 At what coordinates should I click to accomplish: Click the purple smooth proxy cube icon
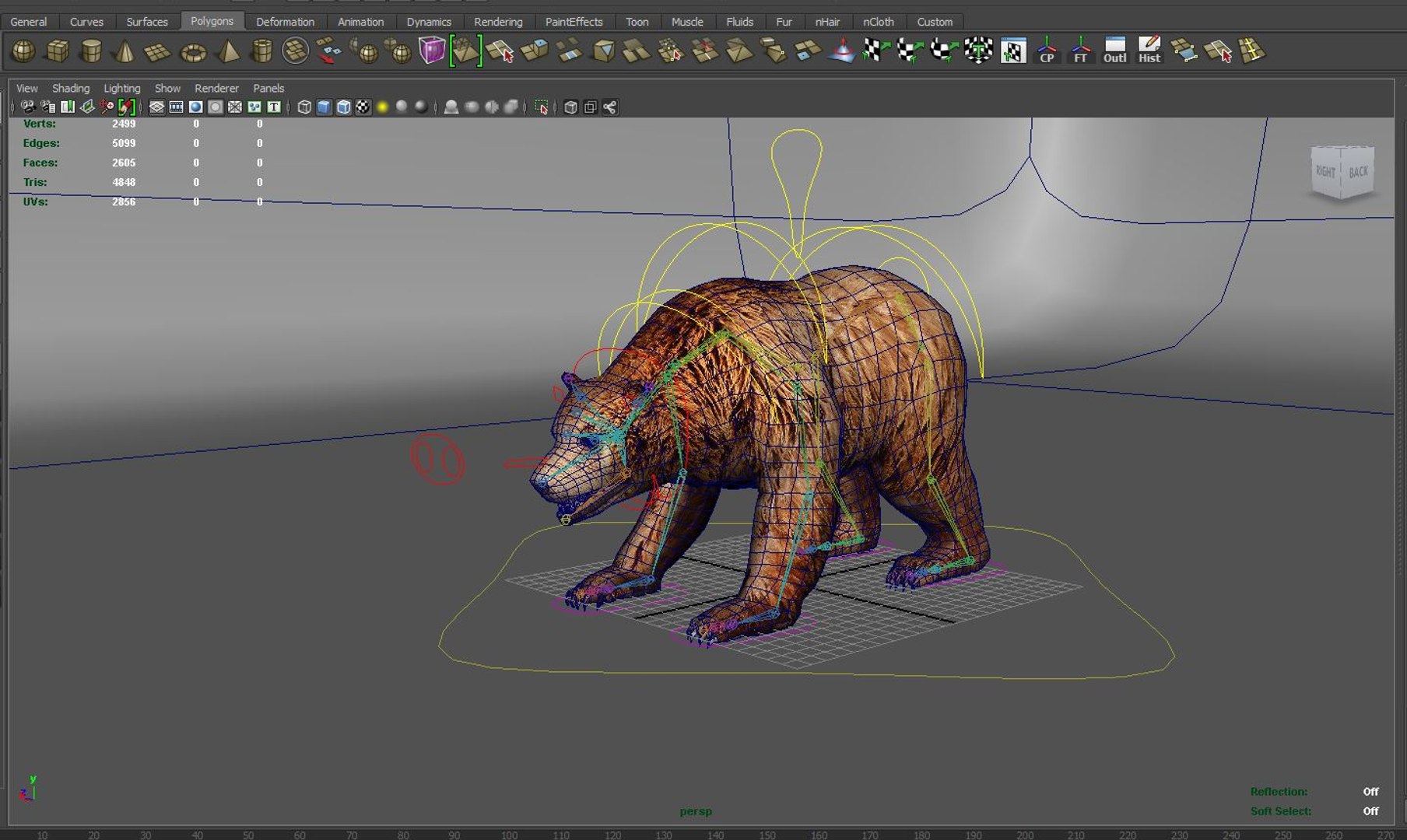tap(432, 51)
